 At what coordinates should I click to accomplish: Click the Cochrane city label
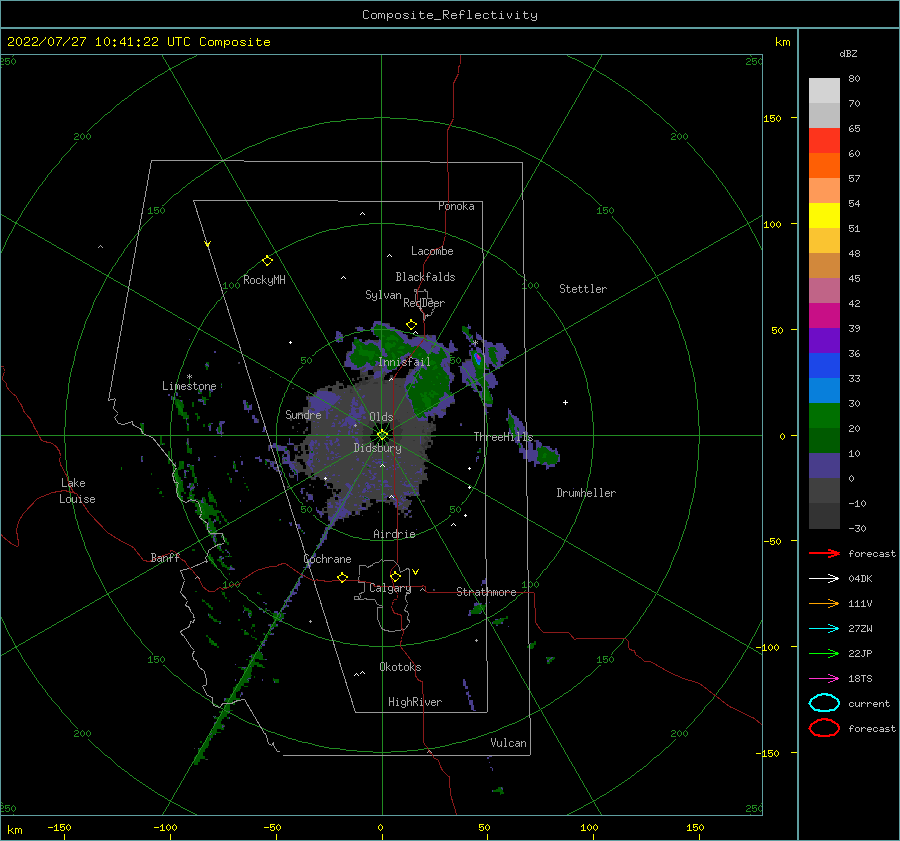pos(327,559)
